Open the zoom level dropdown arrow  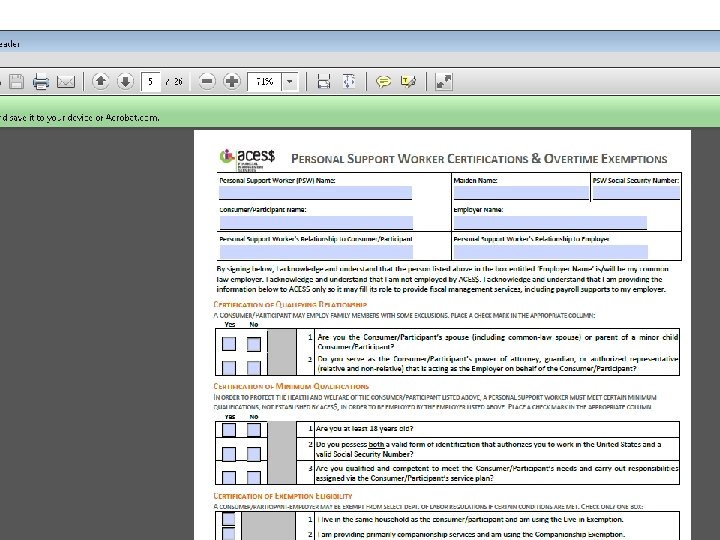tap(290, 82)
